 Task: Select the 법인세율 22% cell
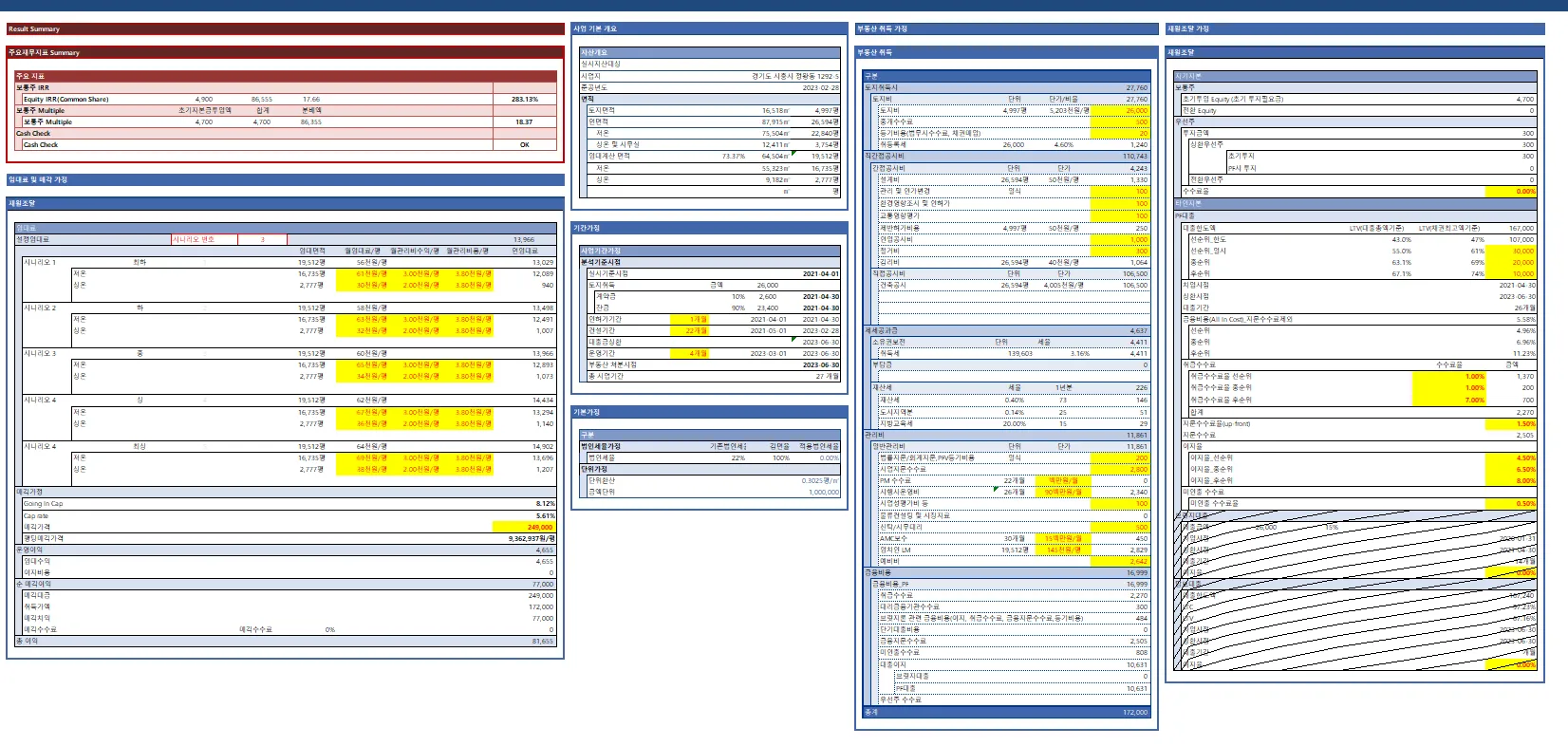737,458
